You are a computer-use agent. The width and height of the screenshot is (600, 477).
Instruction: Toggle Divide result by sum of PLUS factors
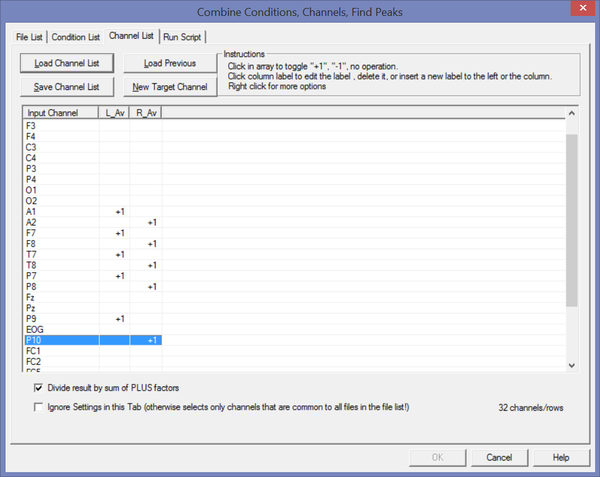[39, 387]
